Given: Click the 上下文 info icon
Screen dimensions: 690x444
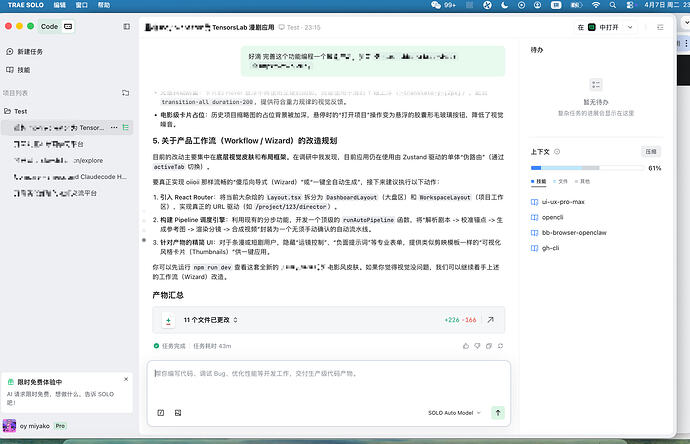Looking at the screenshot, I should pyautogui.click(x=557, y=152).
